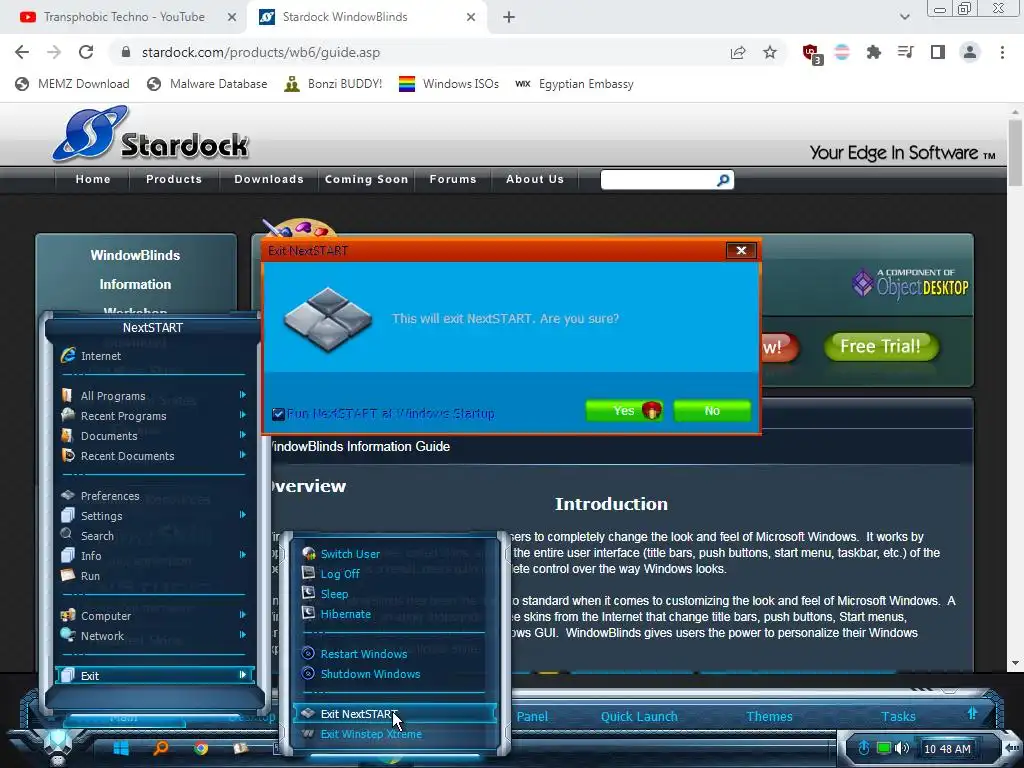Open the Windows ISOs bookmark

pyautogui.click(x=449, y=84)
